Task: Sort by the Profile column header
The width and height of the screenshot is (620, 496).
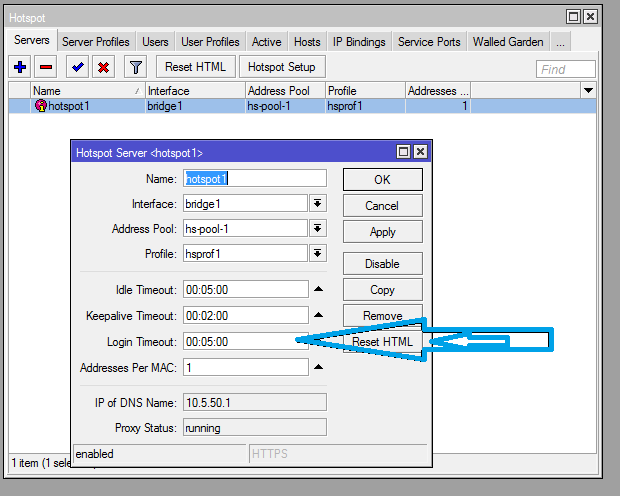Action: click(365, 91)
